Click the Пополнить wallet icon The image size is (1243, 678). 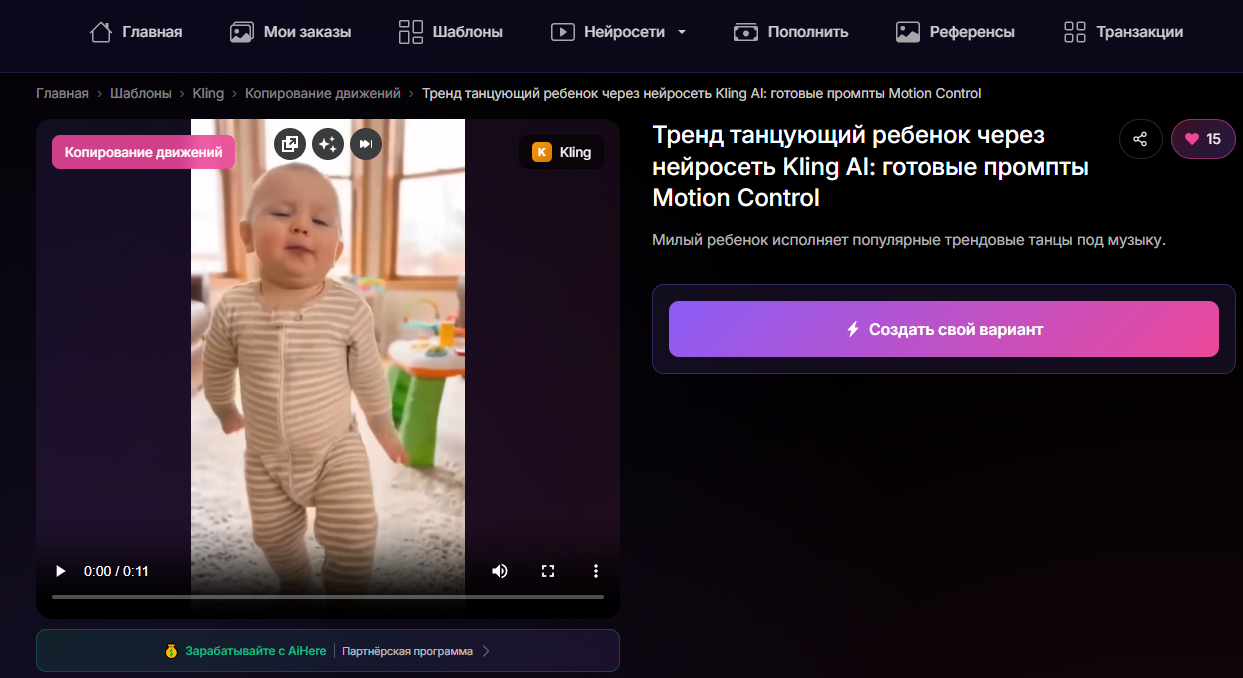tap(745, 31)
